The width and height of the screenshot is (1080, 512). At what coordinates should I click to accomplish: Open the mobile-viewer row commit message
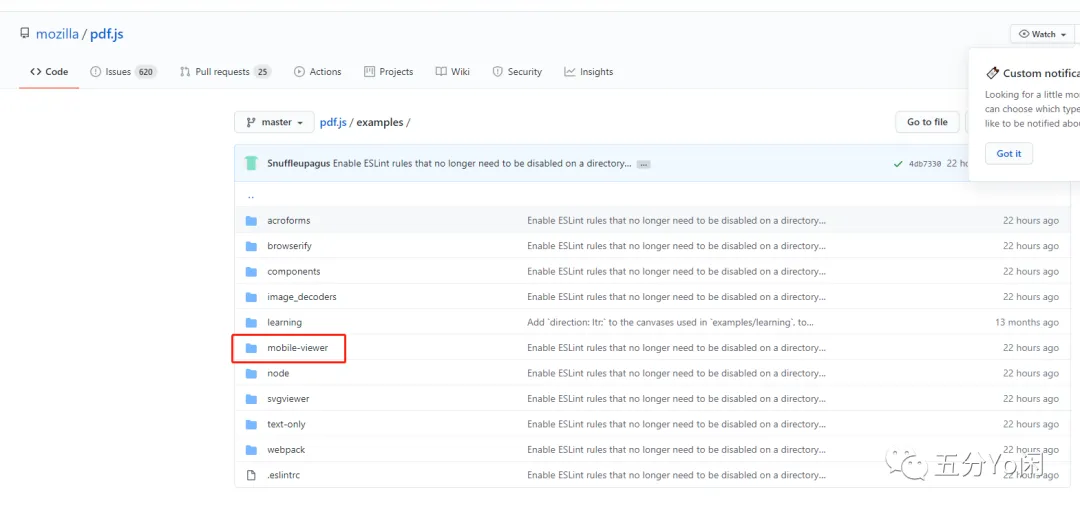[676, 348]
